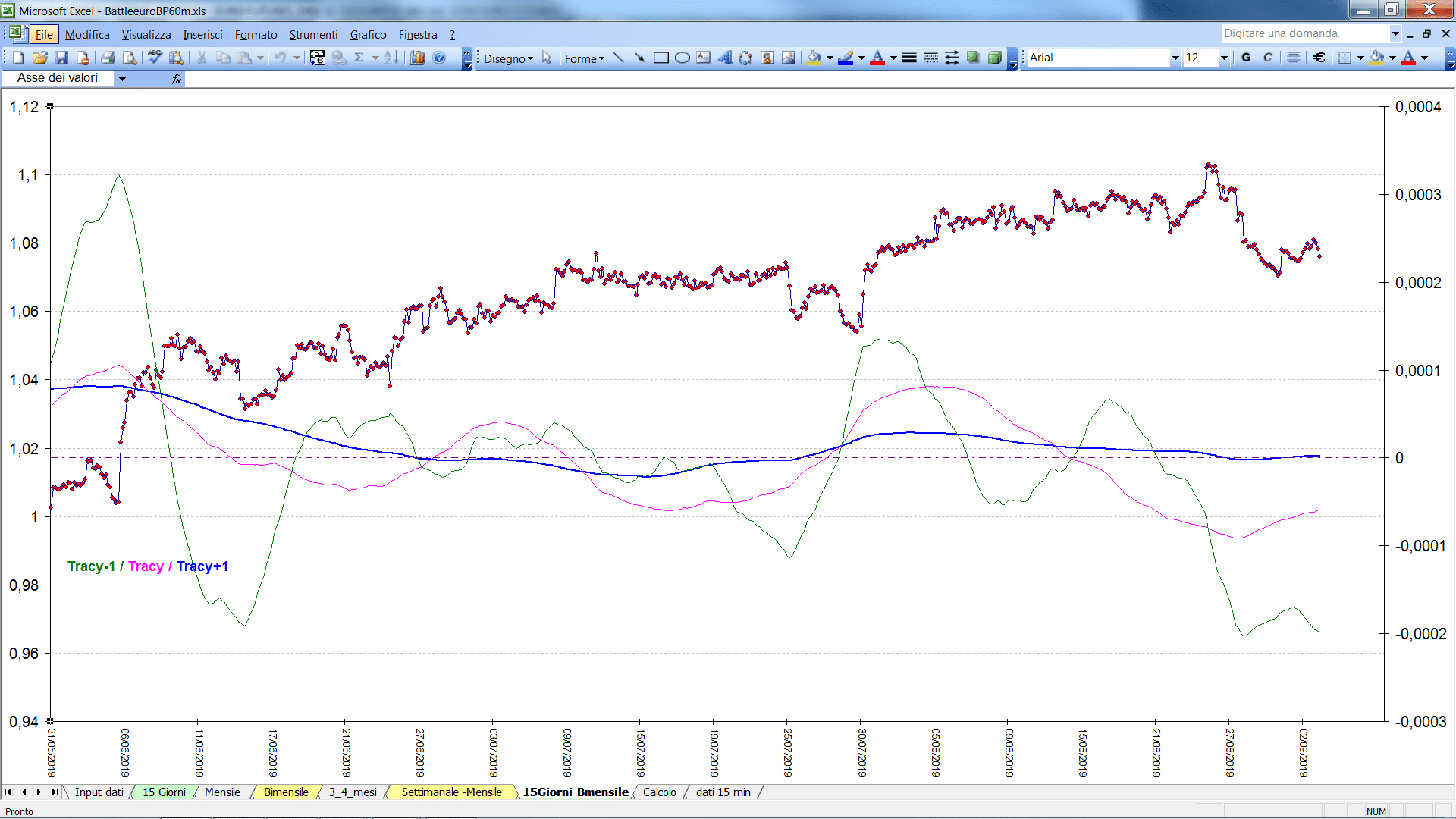
Task: Switch to the 15 Giorni sheet
Action: click(x=164, y=792)
